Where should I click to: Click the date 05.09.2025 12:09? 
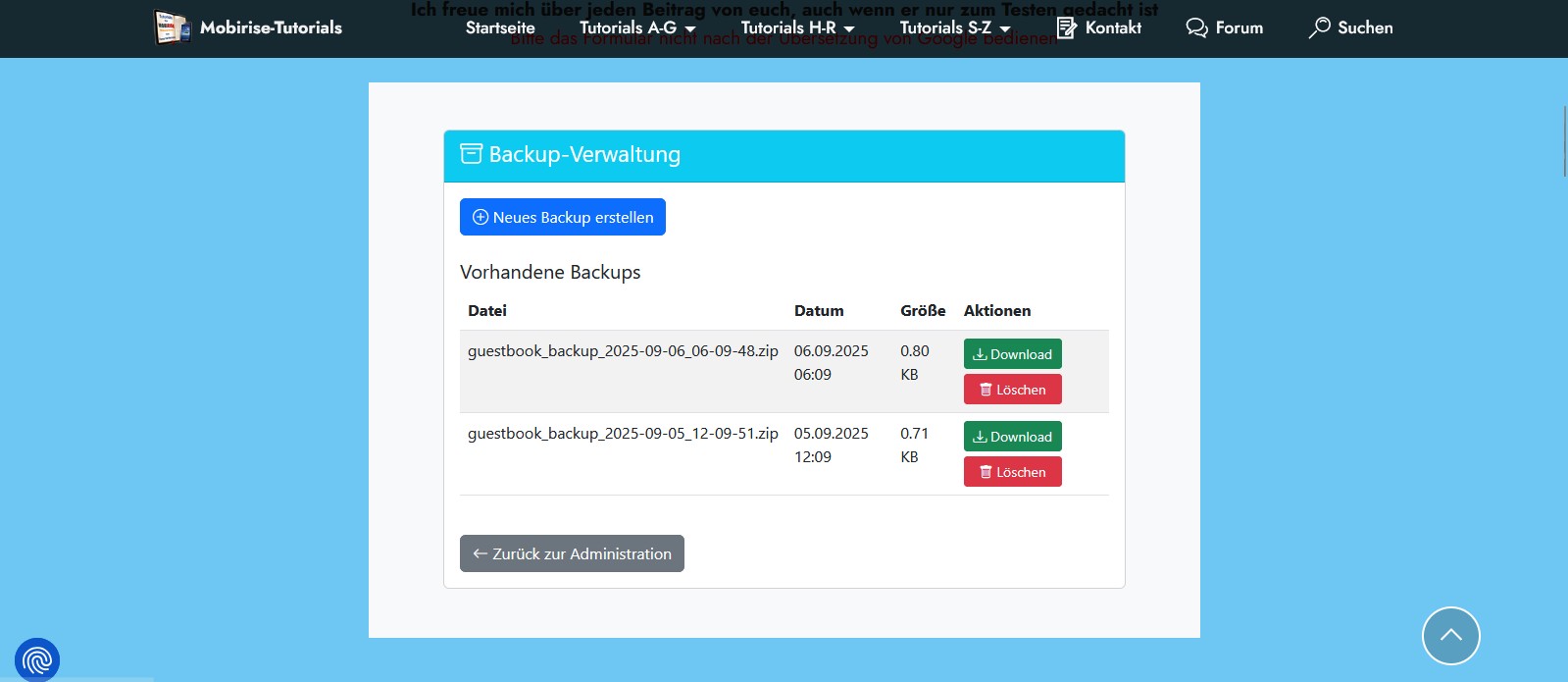click(x=832, y=445)
